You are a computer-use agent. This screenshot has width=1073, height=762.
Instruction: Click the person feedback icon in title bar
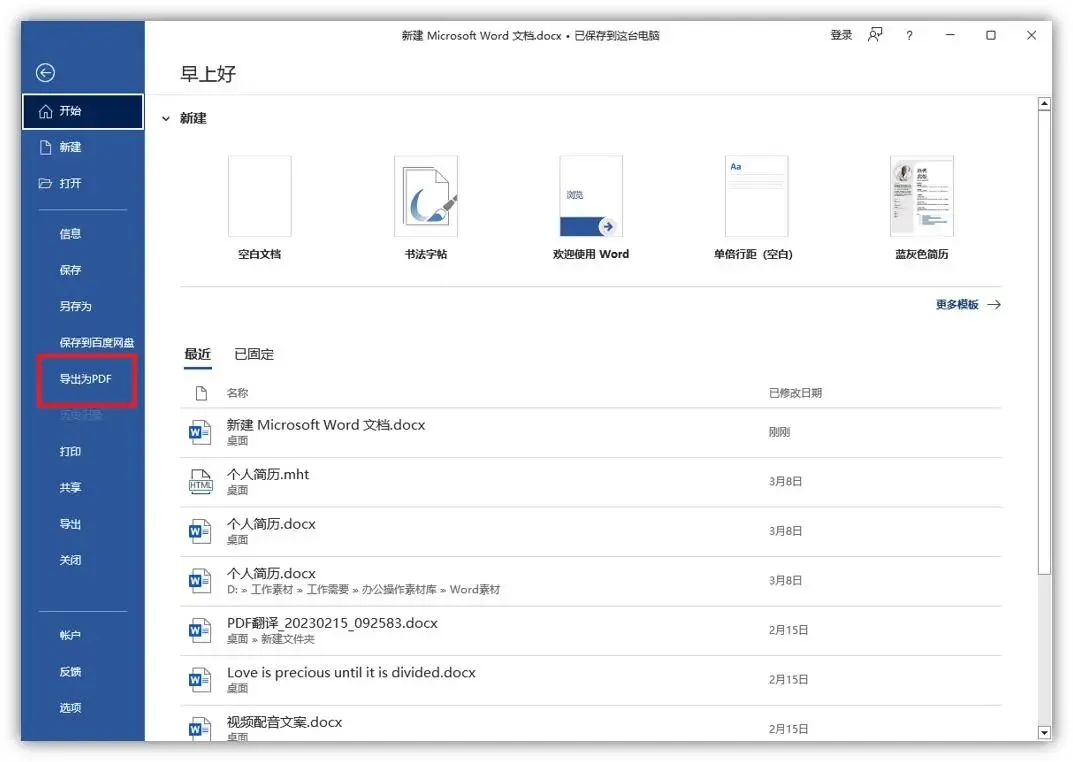tap(875, 35)
